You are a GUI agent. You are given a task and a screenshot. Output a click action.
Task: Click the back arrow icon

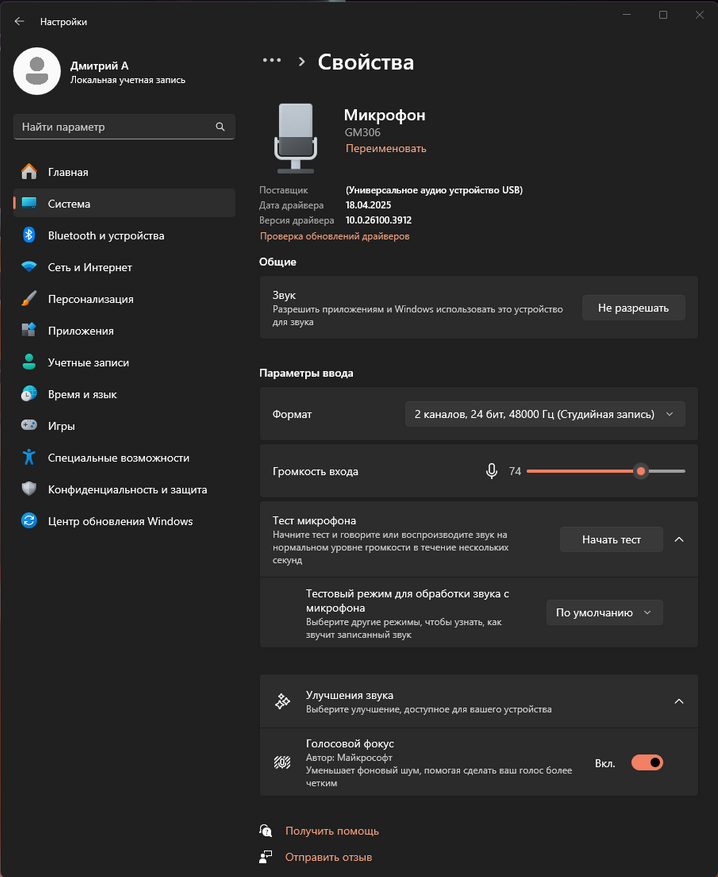point(19,21)
